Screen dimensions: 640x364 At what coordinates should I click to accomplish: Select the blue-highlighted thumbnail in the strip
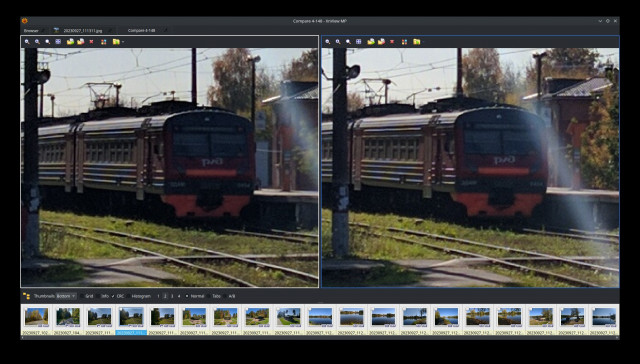click(x=131, y=320)
